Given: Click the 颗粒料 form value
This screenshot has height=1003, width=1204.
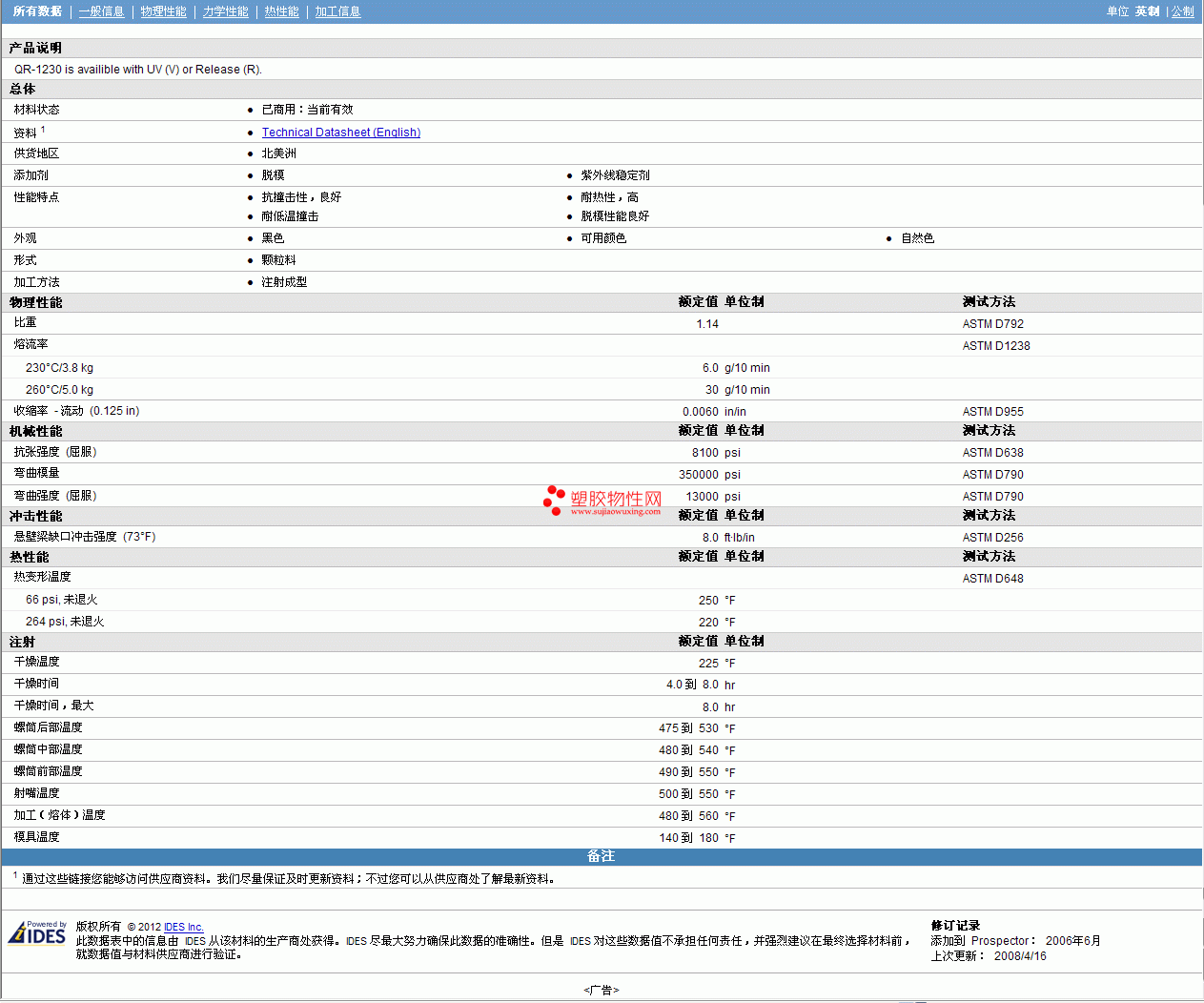Looking at the screenshot, I should point(278,260).
